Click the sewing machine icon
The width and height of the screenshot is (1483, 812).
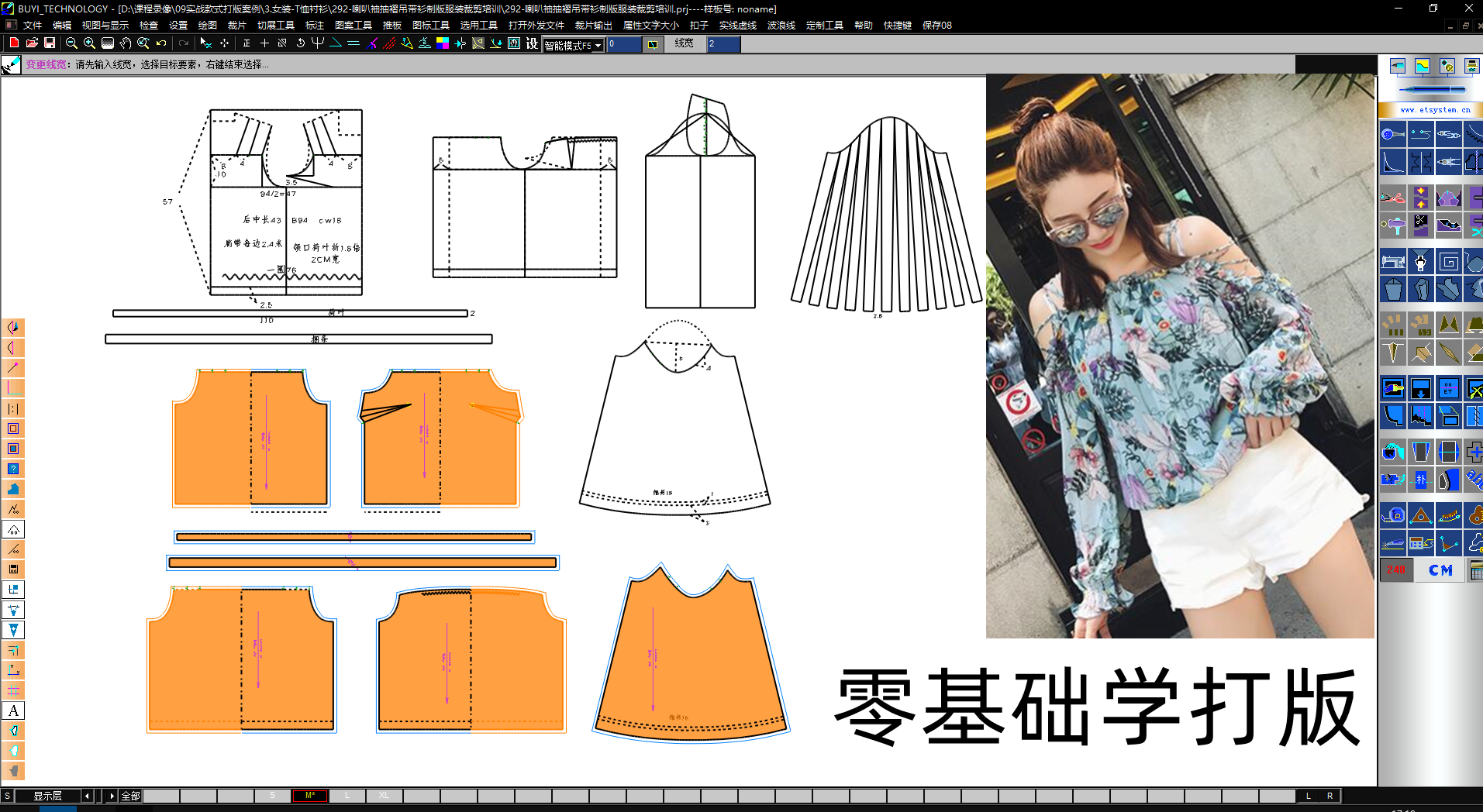pos(1392,262)
